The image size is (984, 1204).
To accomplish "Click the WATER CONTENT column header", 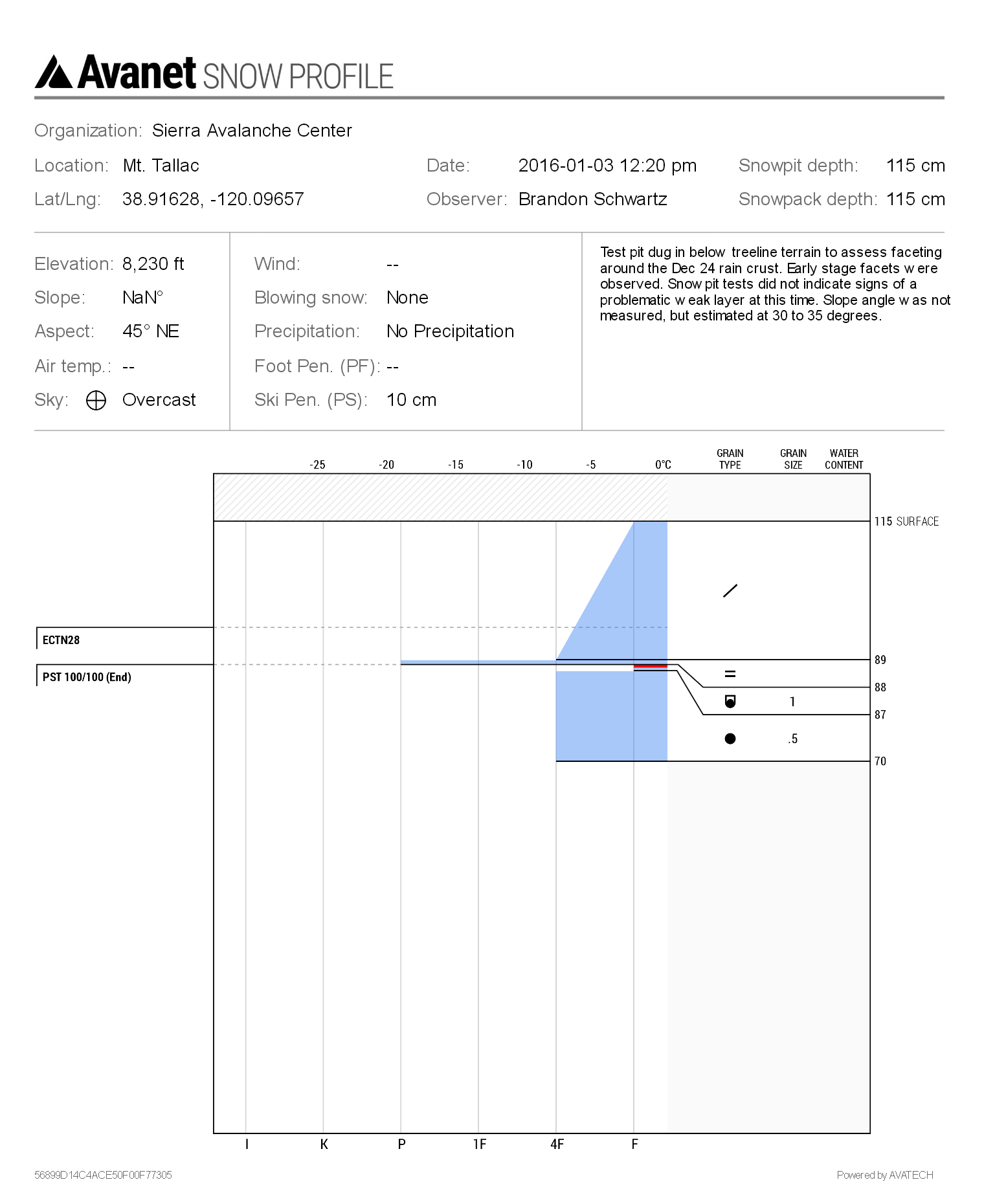I will (844, 459).
